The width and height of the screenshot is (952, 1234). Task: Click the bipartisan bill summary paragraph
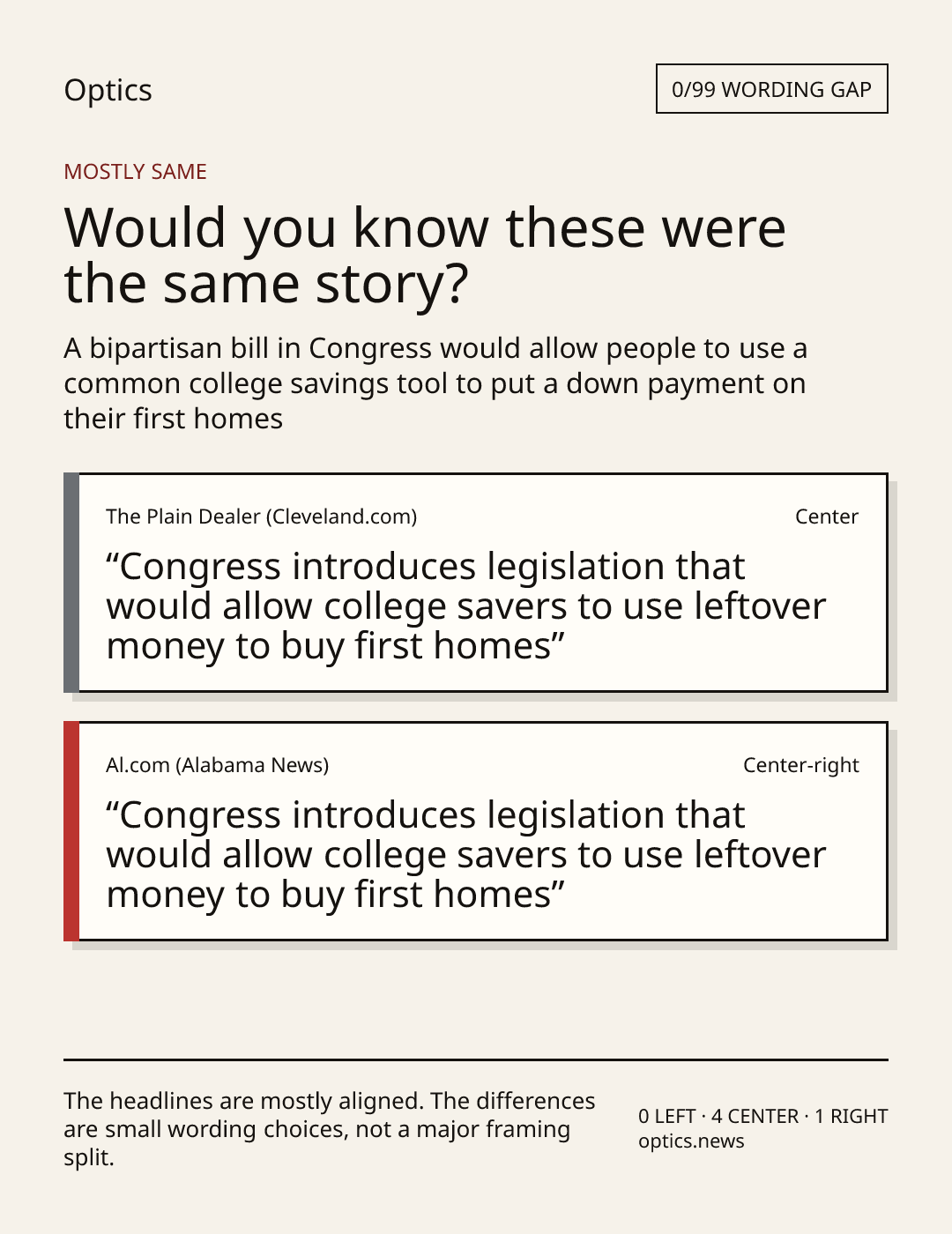(435, 383)
